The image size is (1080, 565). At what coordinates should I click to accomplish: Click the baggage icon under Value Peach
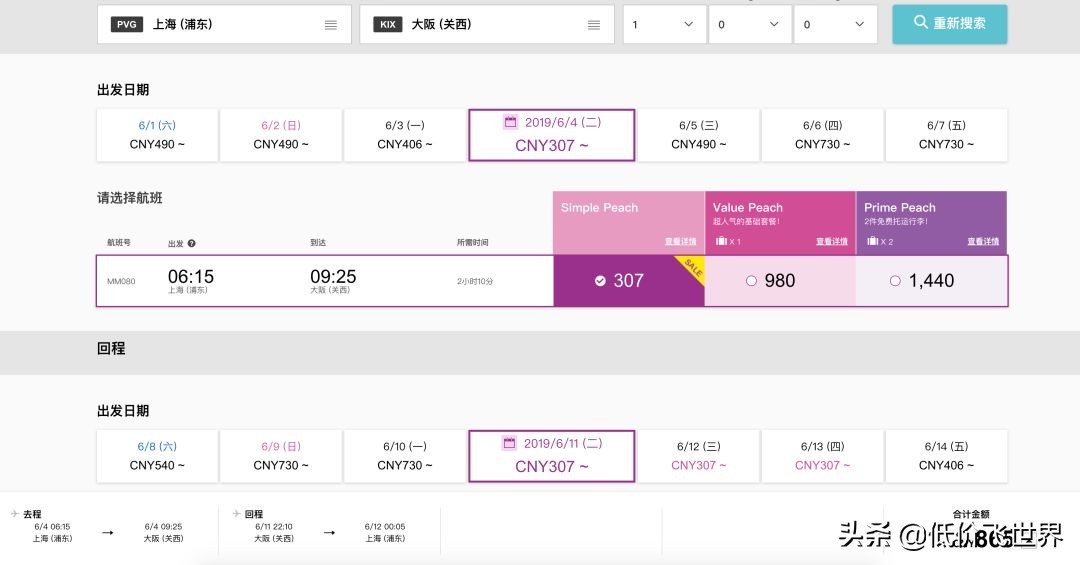click(x=720, y=242)
